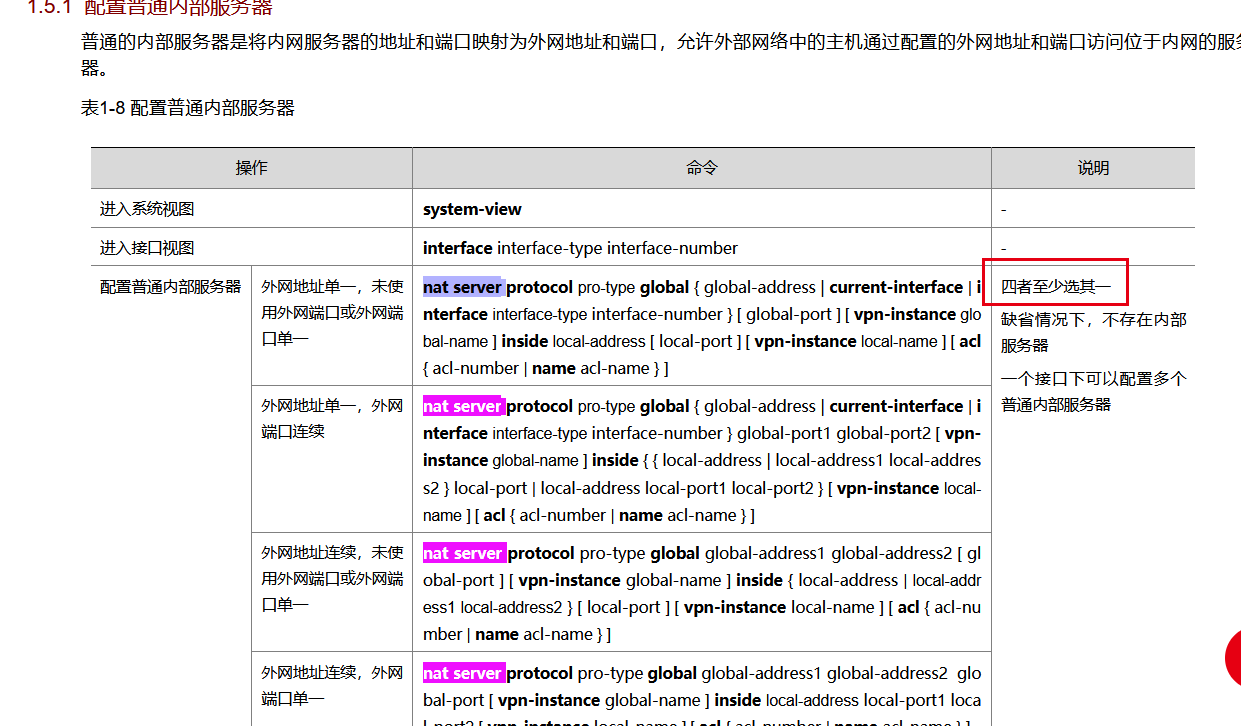Viewport: 1241px width, 726px height.
Task: Click cell '外网地址单一，未使用外网端口或外网端口单一'
Action: pos(332,326)
